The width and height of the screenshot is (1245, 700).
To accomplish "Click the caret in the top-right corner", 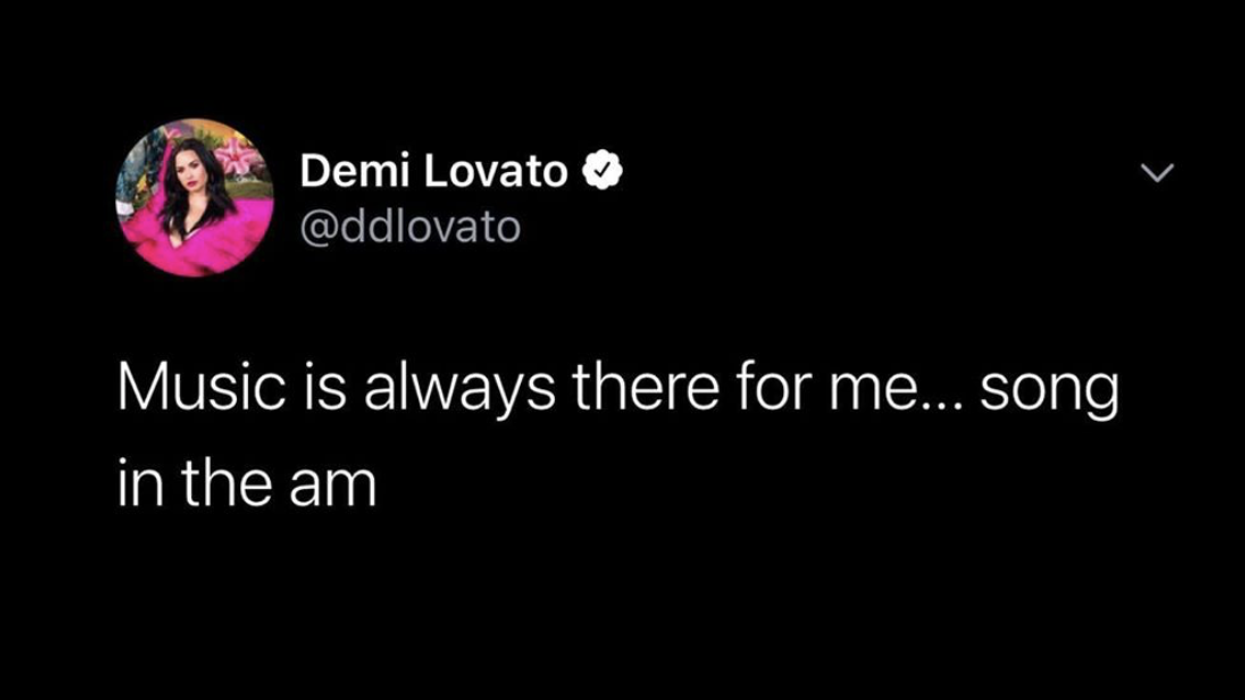I will [x=1157, y=174].
